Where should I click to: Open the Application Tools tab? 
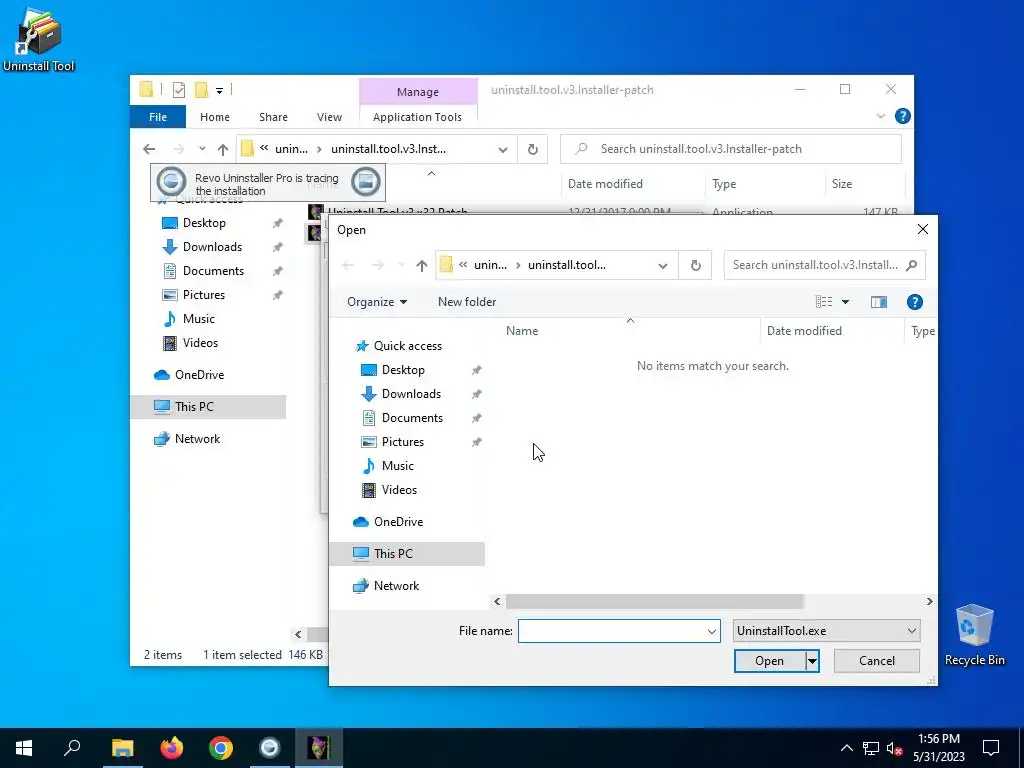click(417, 117)
